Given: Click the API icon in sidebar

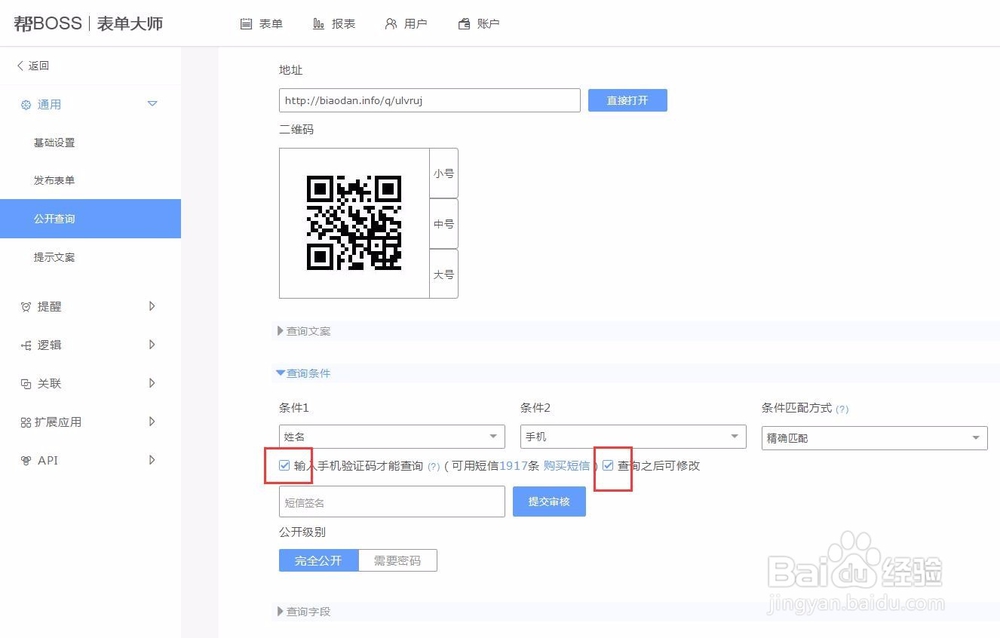Looking at the screenshot, I should click(26, 461).
